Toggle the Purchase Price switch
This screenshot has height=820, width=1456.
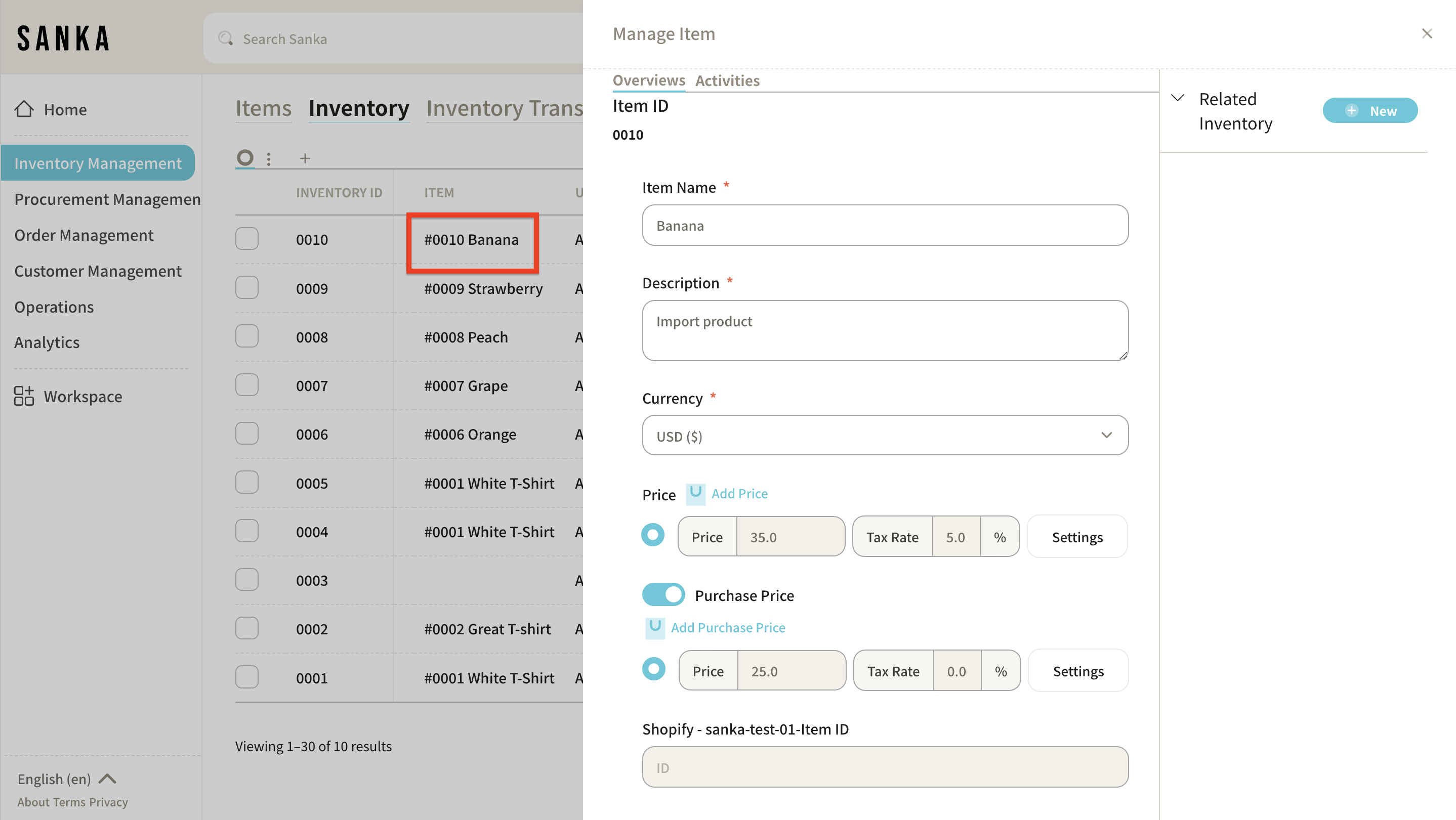click(x=663, y=594)
